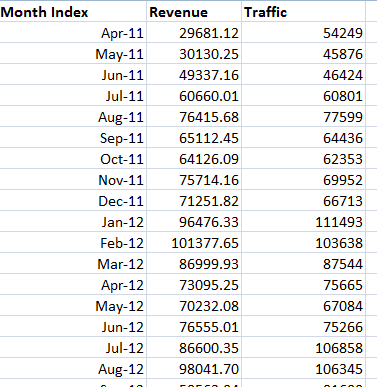This screenshot has width=377, height=387.
Task: Select revenue value 96476.33
Action: (x=194, y=222)
